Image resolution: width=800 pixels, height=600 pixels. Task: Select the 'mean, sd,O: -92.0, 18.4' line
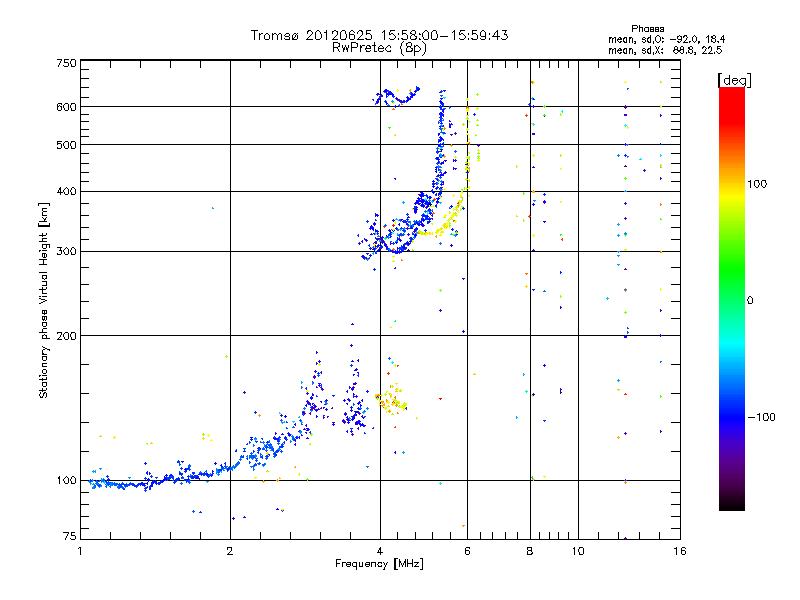[666, 39]
